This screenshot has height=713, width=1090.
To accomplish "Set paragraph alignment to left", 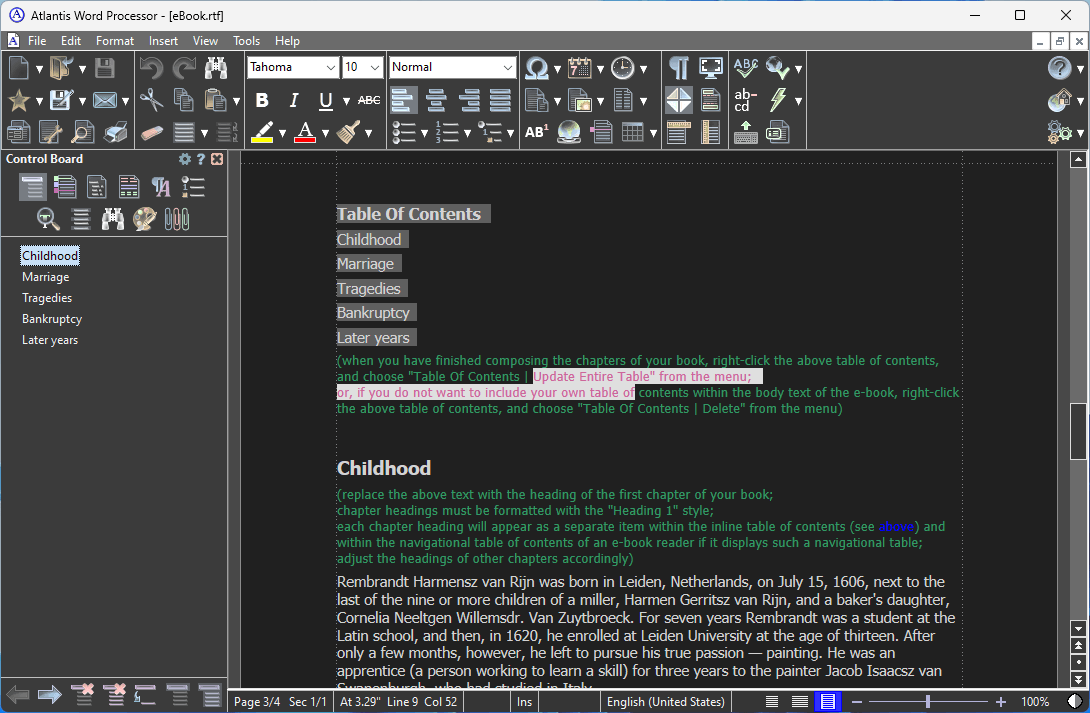I will point(403,100).
